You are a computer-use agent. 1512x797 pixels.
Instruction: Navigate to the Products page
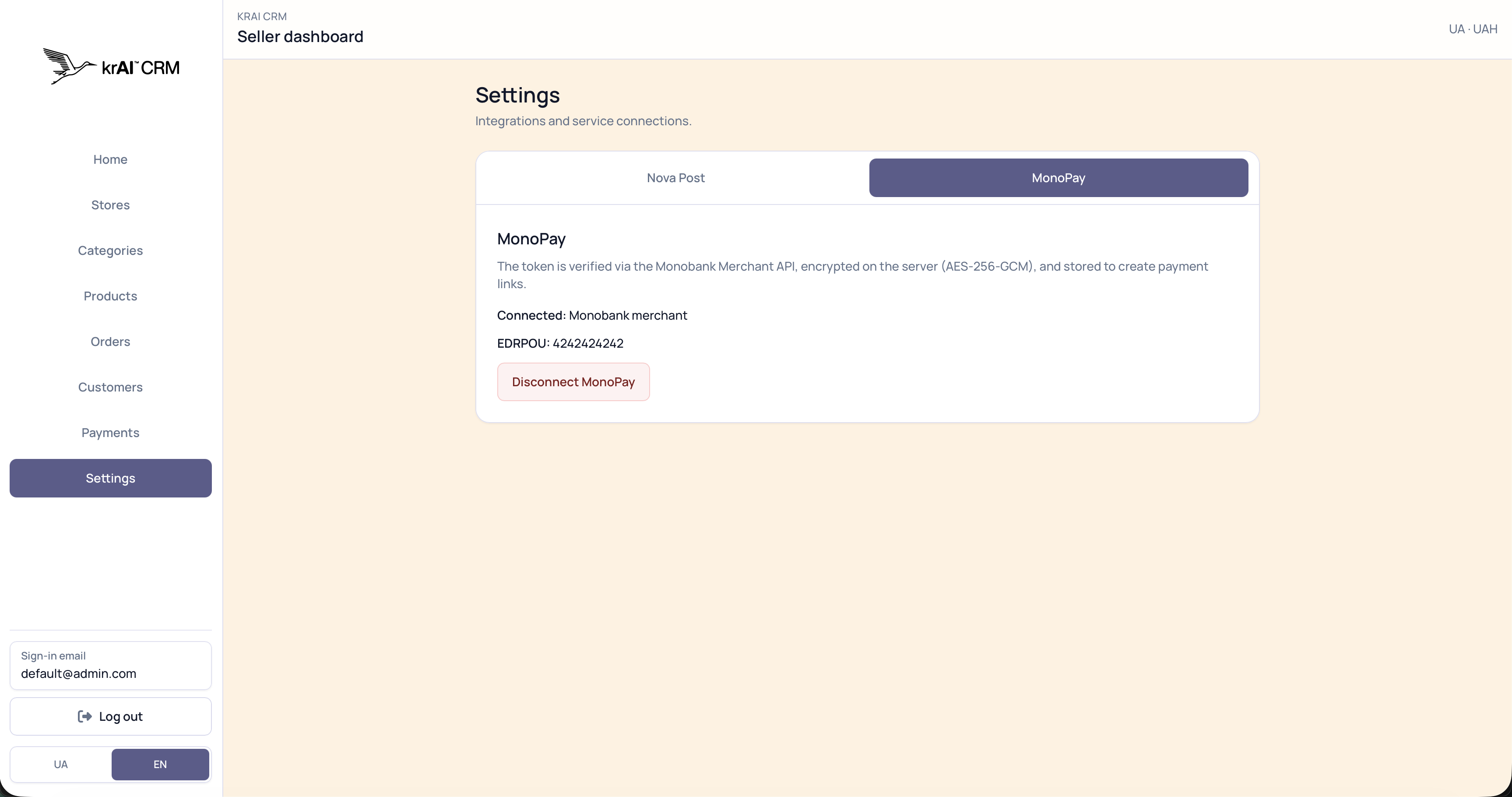[x=110, y=296]
